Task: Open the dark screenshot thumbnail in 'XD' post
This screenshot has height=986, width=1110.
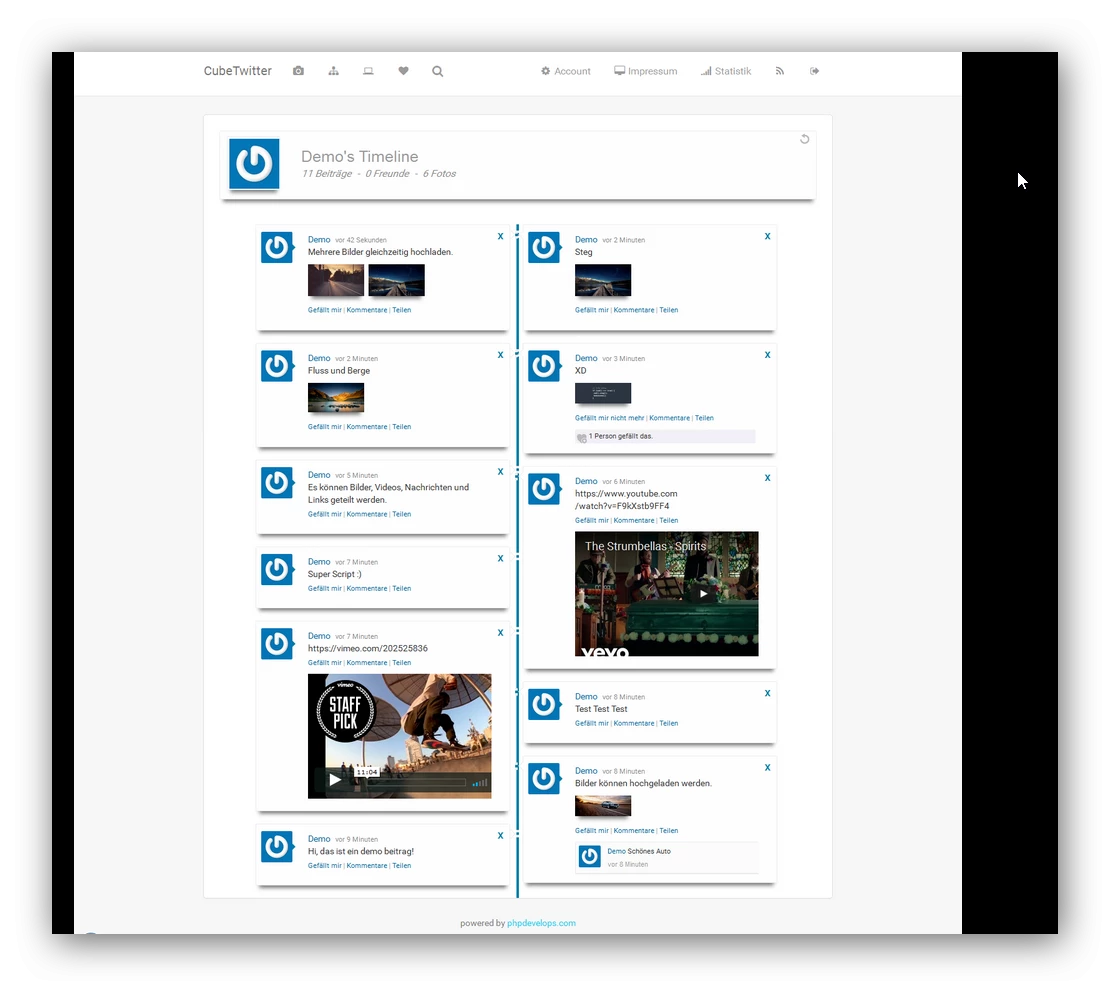Action: click(x=602, y=393)
